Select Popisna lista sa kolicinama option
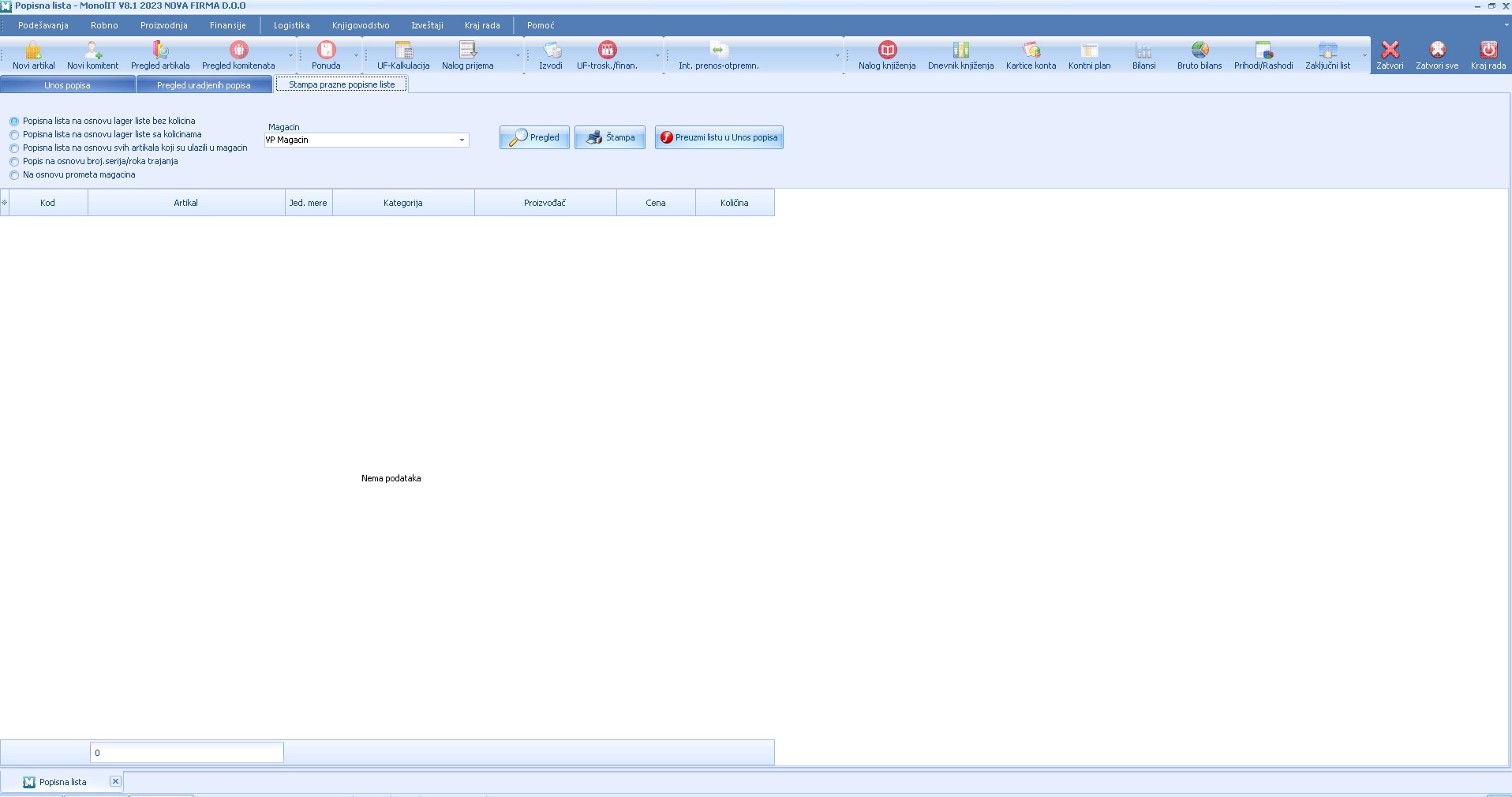This screenshot has width=1512, height=797. 14,135
